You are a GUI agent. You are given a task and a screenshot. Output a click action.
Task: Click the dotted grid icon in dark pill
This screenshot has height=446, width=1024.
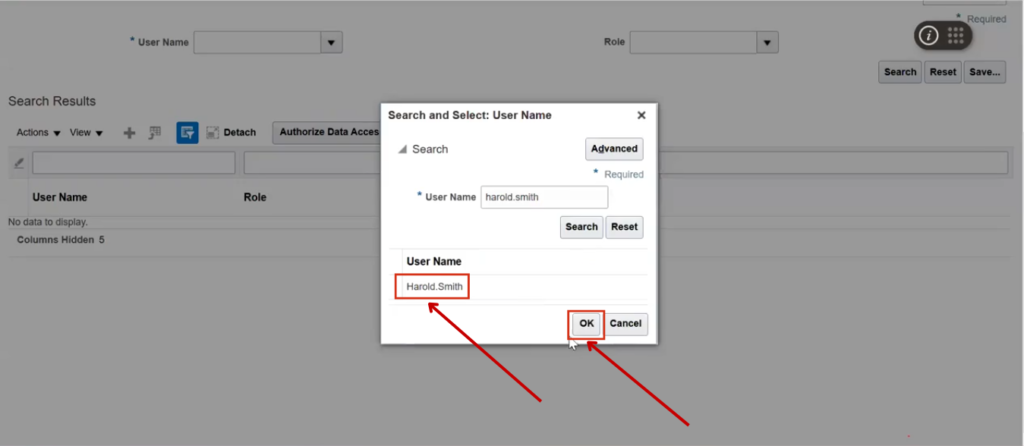956,36
